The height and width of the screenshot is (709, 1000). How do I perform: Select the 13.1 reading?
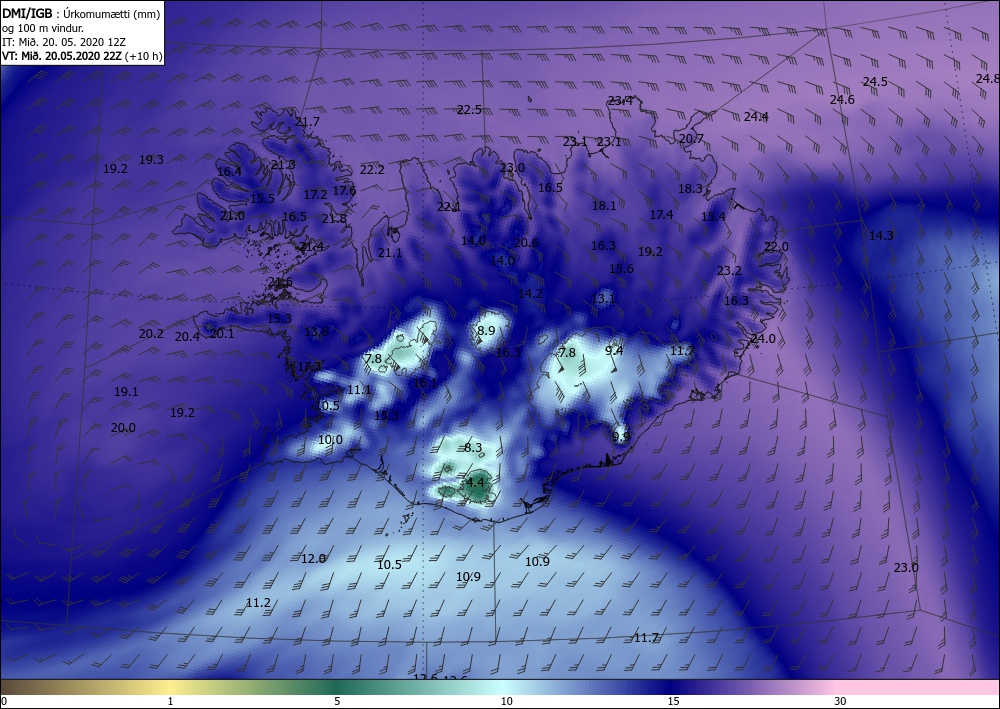coord(603,298)
